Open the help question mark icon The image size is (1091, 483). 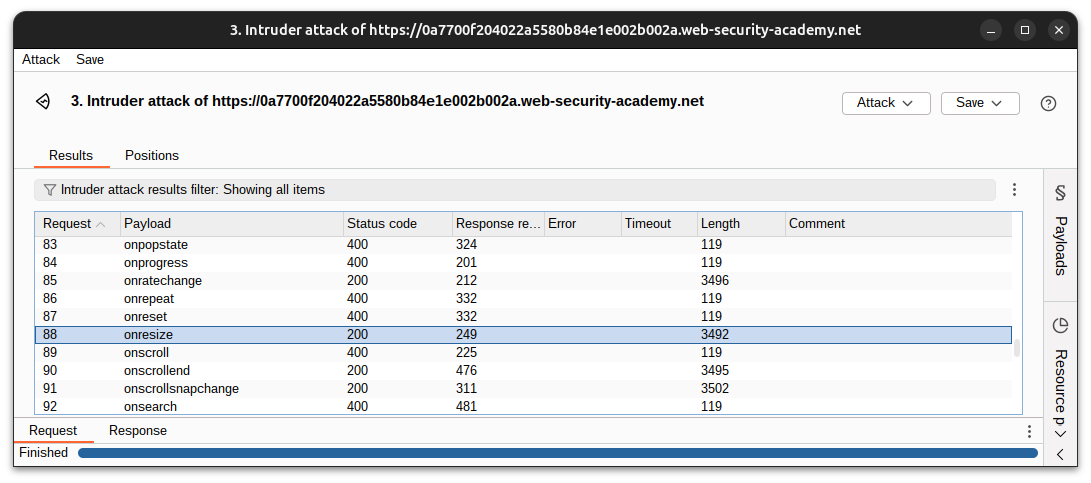pos(1049,103)
